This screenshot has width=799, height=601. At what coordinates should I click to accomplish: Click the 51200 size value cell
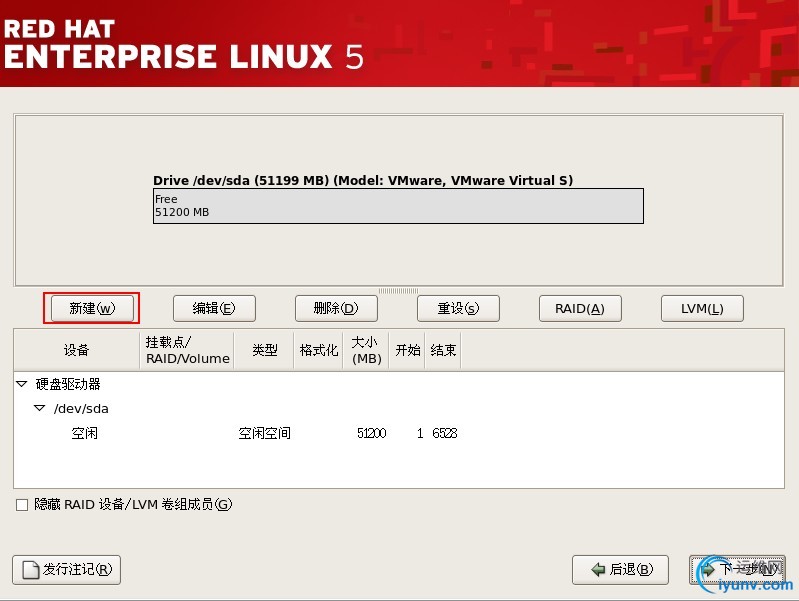(x=371, y=433)
